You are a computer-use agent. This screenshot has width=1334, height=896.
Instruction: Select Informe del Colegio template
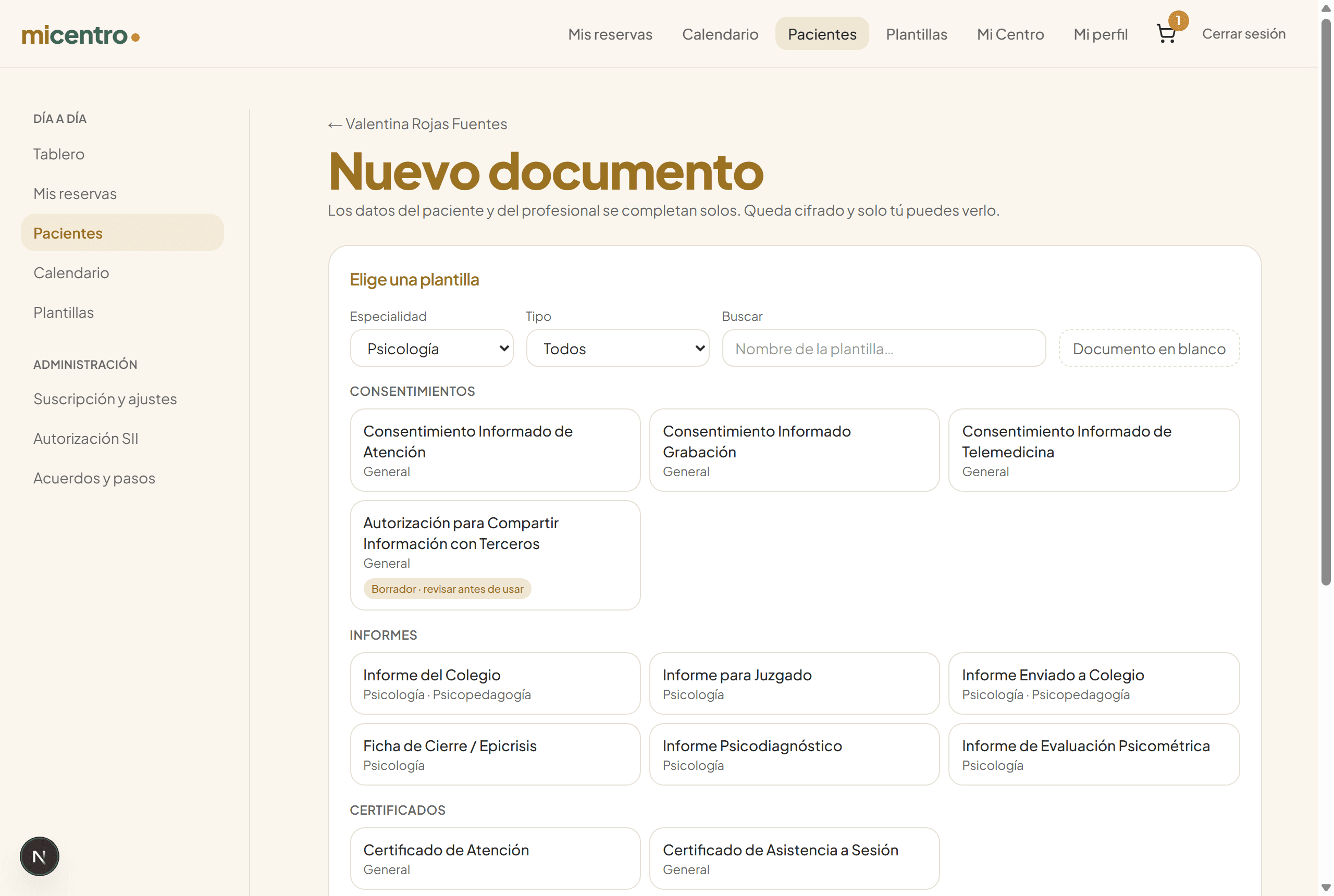tap(495, 683)
